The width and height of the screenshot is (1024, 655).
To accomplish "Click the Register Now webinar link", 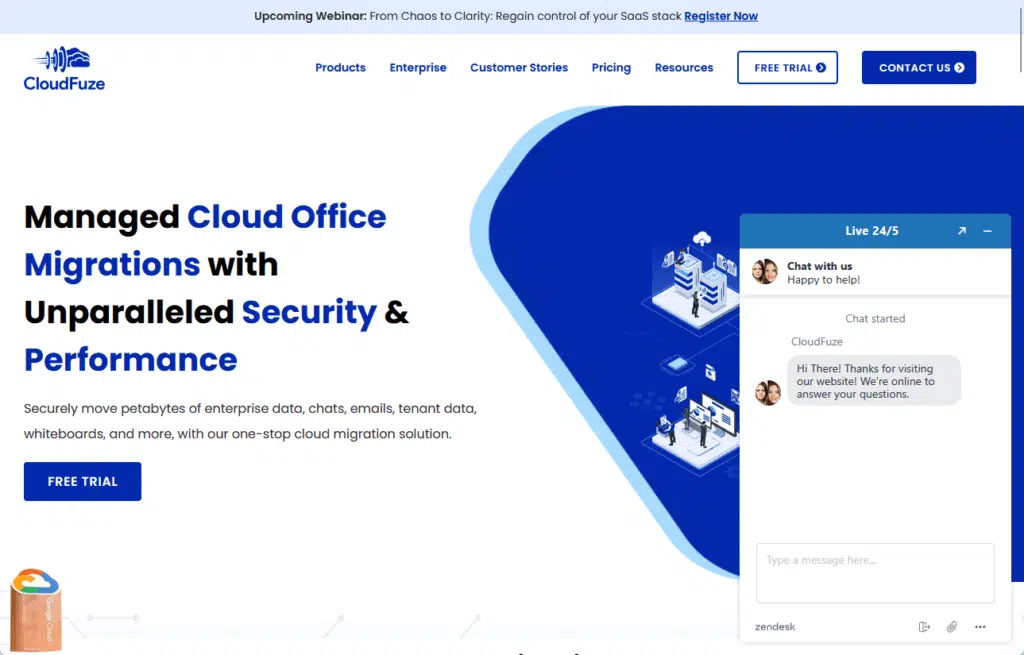I will (721, 16).
